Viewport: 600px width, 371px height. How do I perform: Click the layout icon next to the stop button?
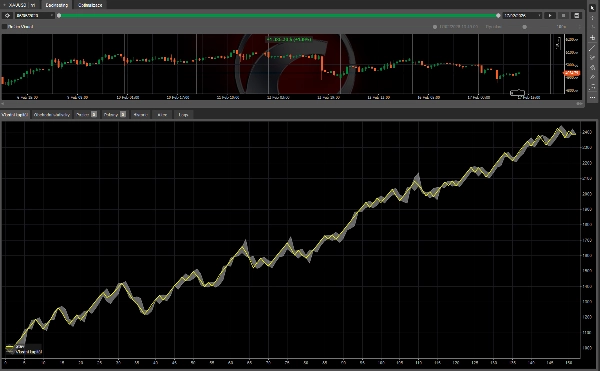tap(576, 16)
